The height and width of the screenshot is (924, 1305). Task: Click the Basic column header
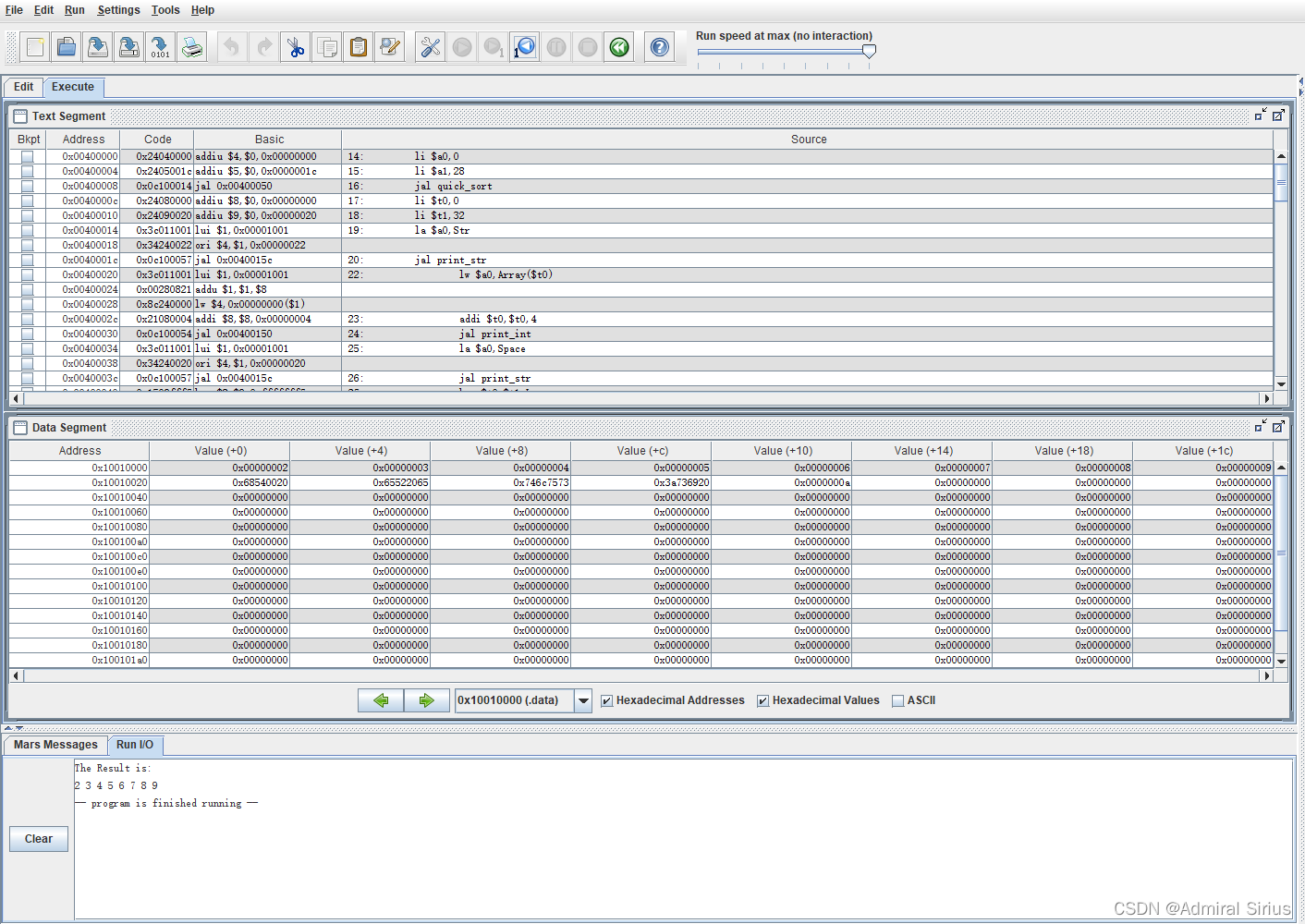pyautogui.click(x=269, y=140)
